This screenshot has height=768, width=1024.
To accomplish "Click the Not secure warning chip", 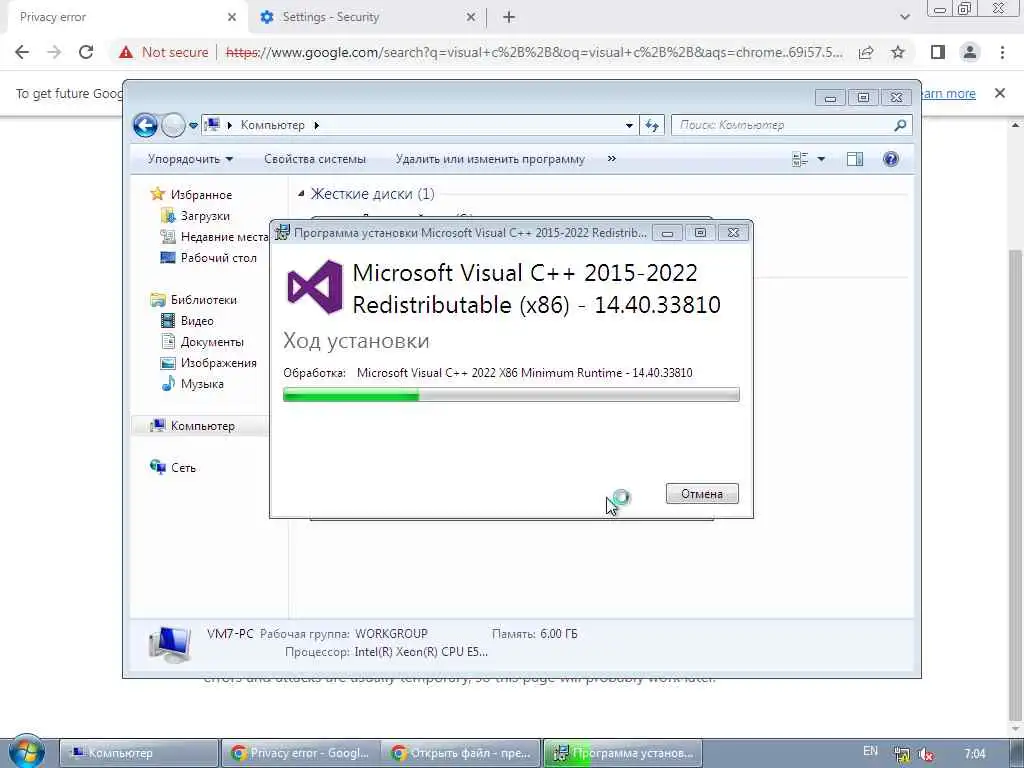I will coord(164,52).
